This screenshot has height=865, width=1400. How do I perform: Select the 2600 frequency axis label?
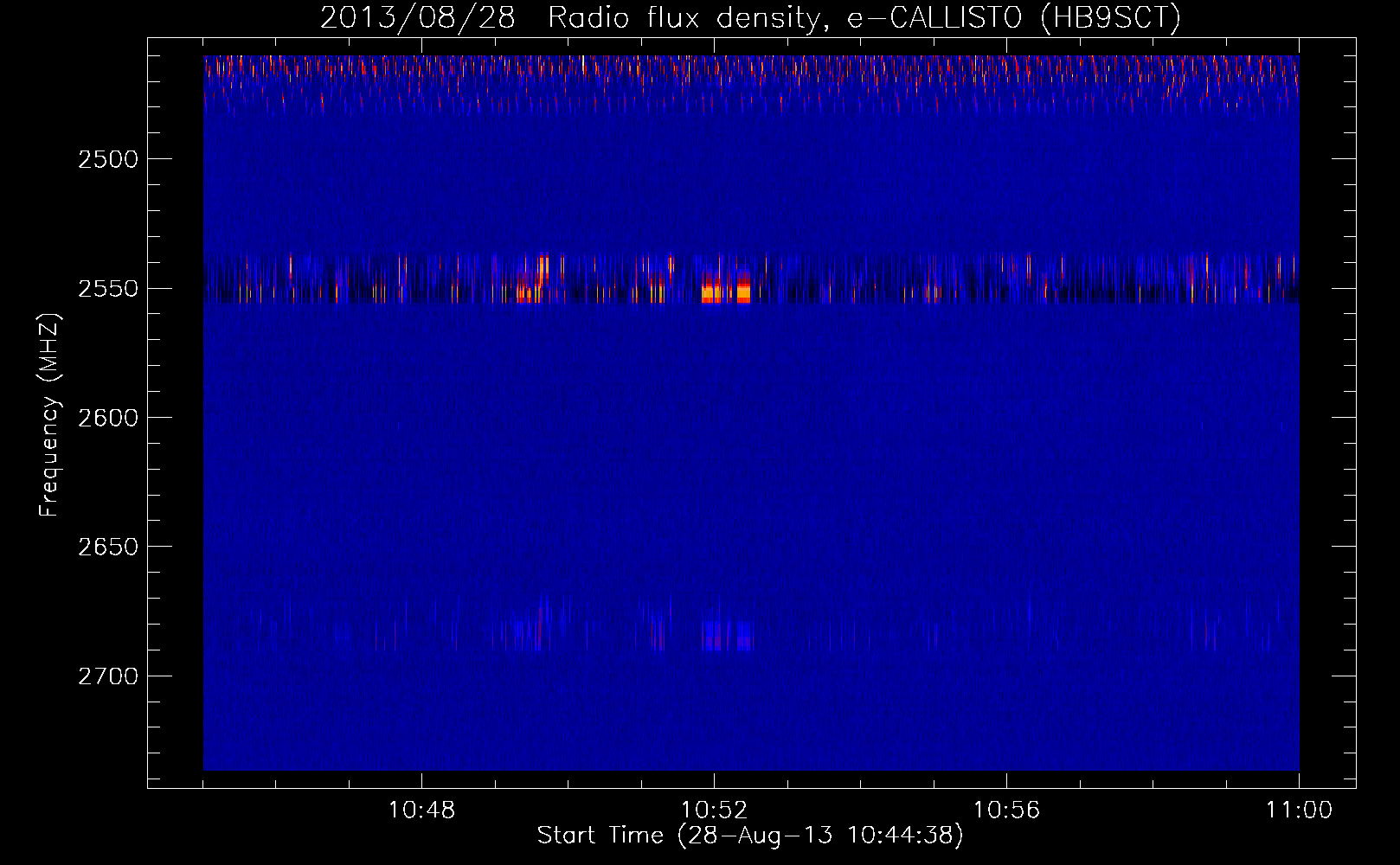pyautogui.click(x=108, y=418)
